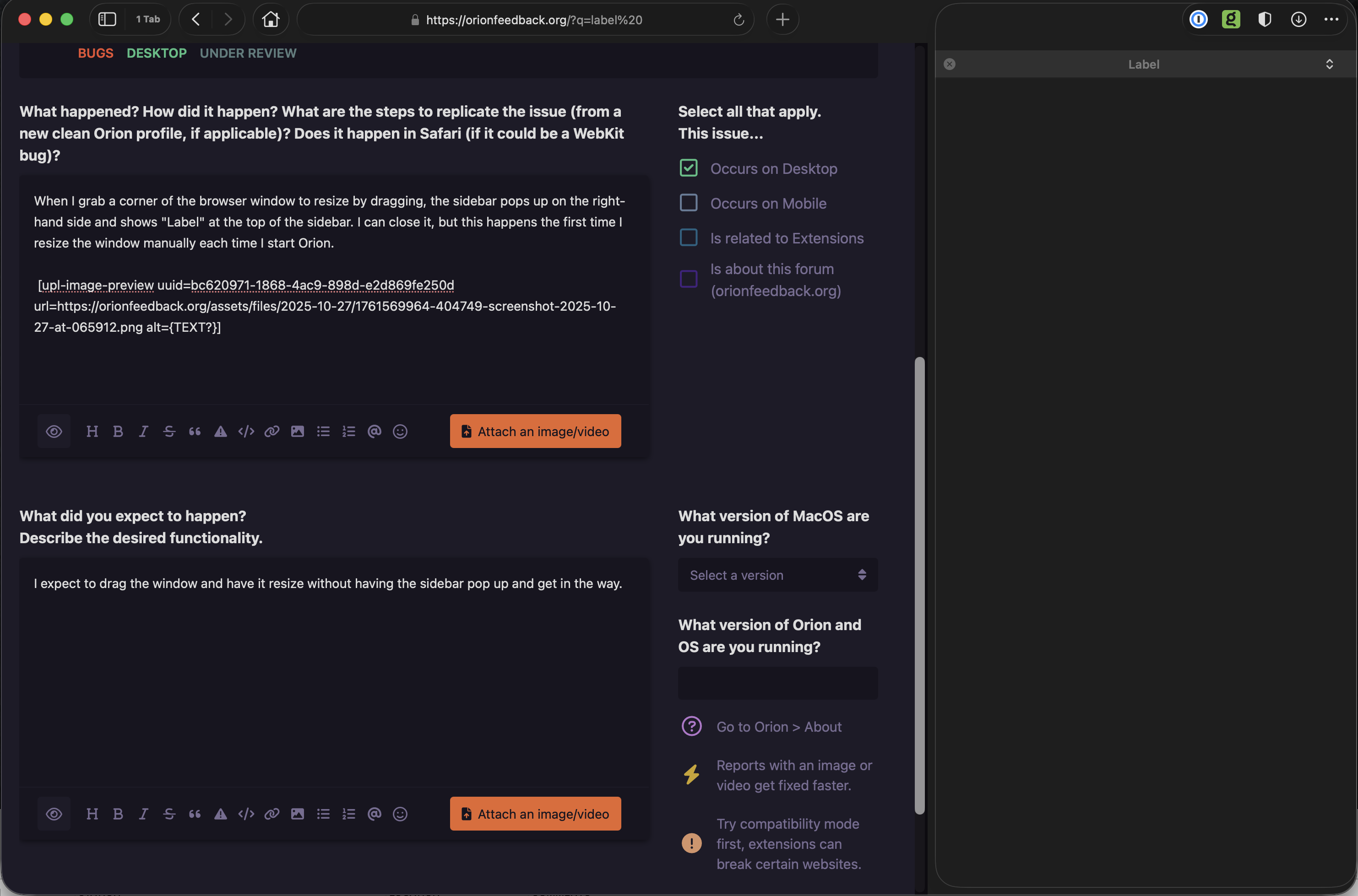Screen dimensions: 1358x896
Task: Open the 1Password extension icon
Action: [x=1199, y=19]
